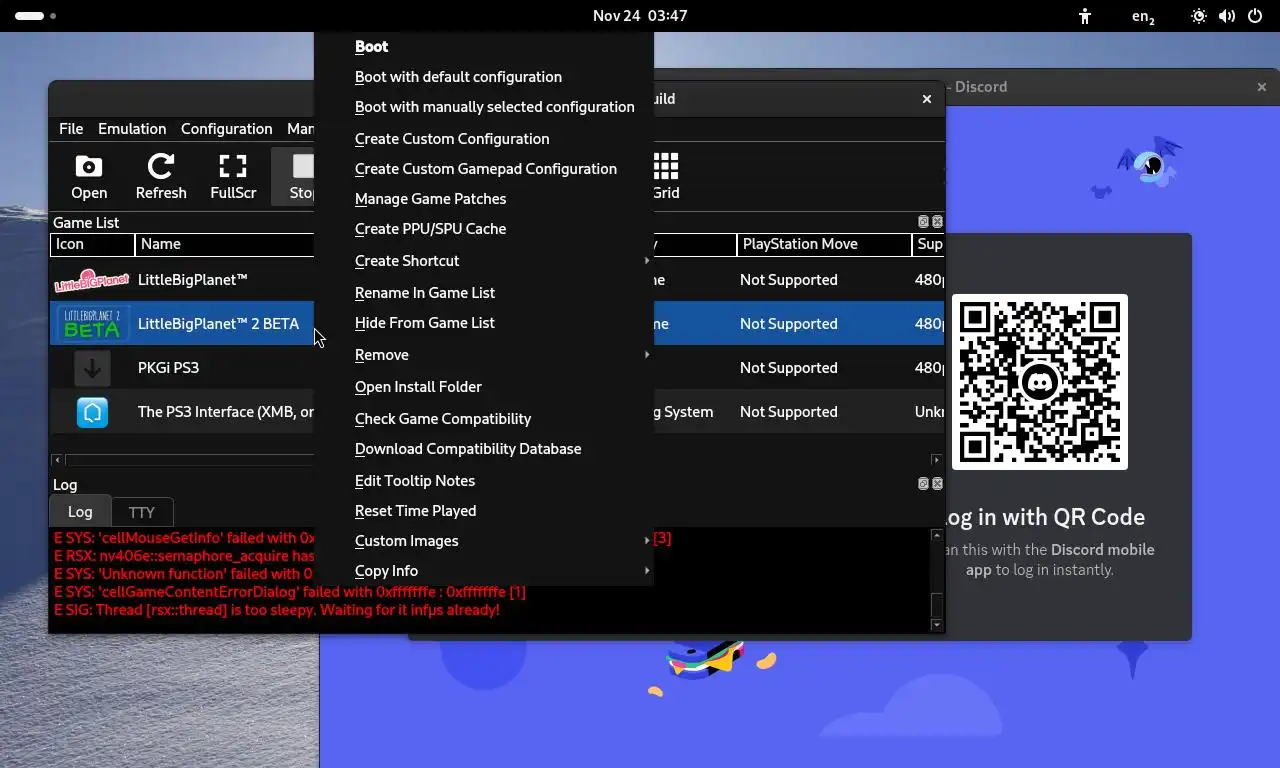Open the en keyboard layout indicator
The image size is (1280, 768).
click(x=1143, y=16)
